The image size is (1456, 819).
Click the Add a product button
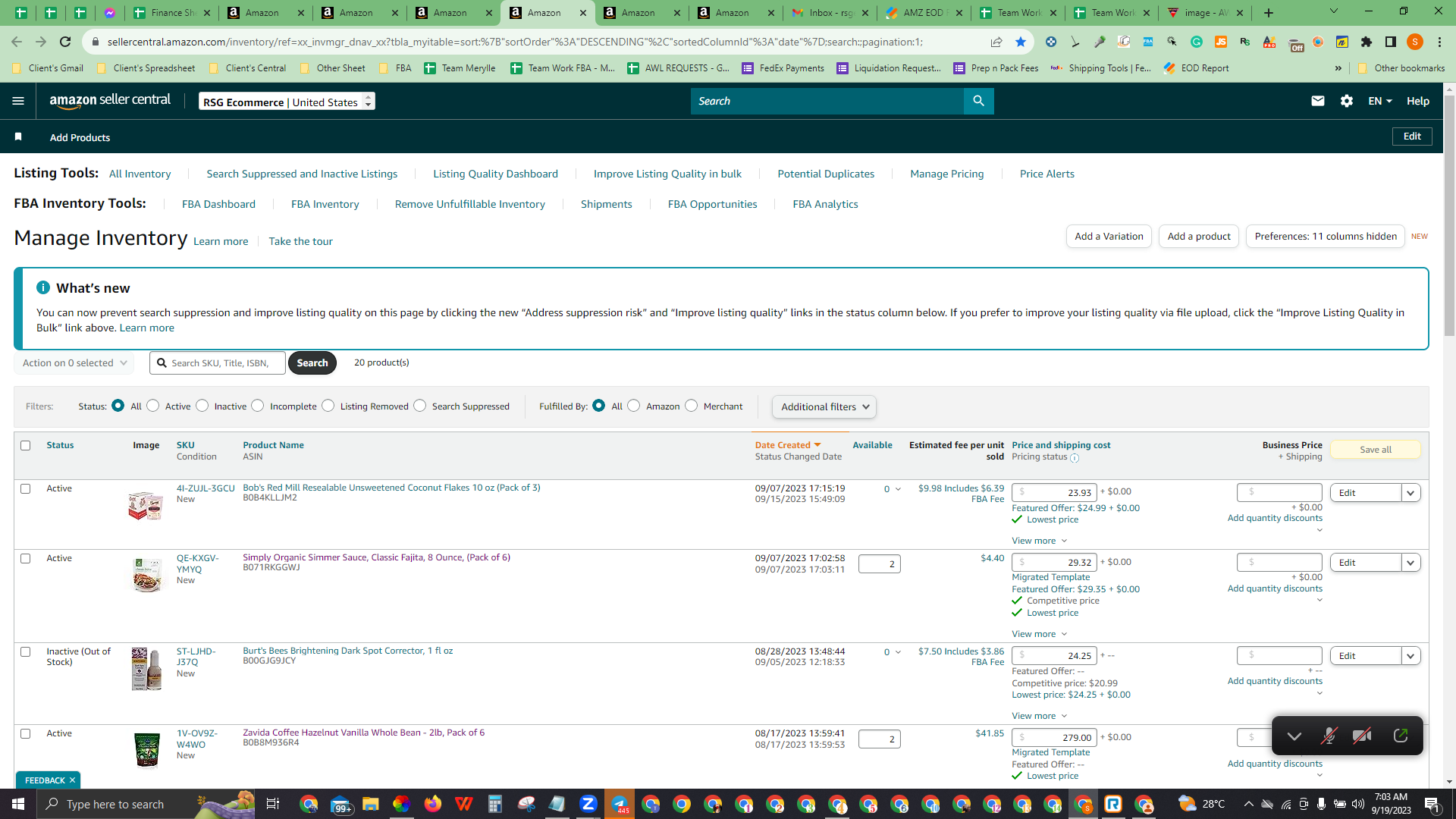pos(1199,237)
